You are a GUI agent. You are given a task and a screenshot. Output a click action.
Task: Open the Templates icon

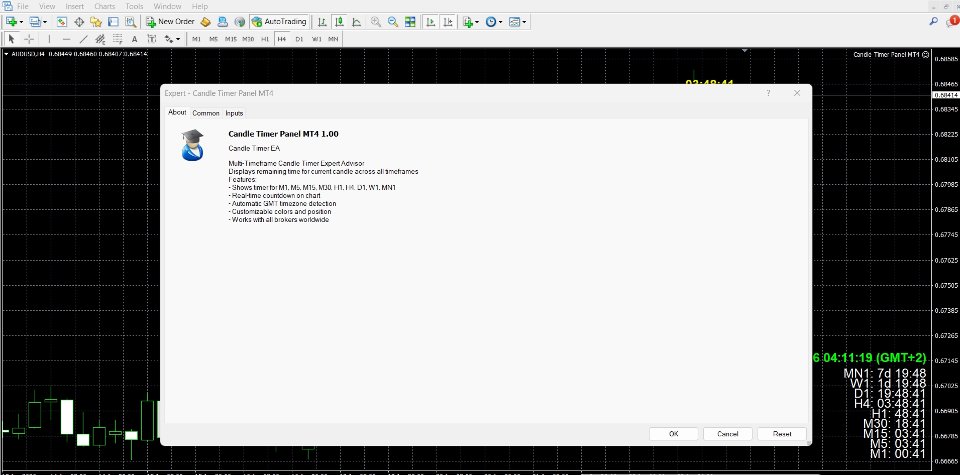pyautogui.click(x=514, y=21)
